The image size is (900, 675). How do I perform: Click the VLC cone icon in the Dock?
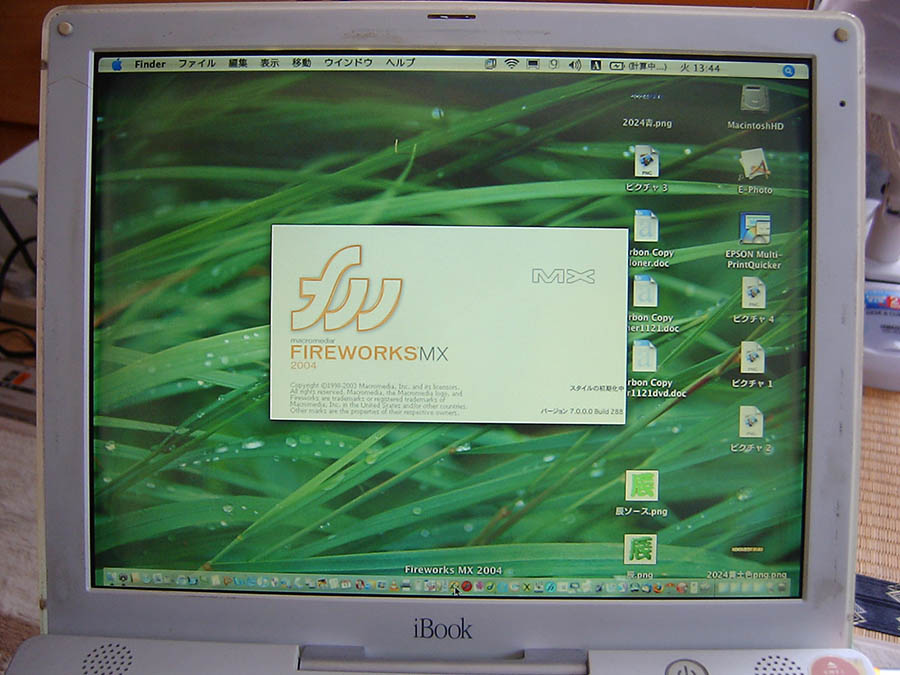click(x=394, y=585)
